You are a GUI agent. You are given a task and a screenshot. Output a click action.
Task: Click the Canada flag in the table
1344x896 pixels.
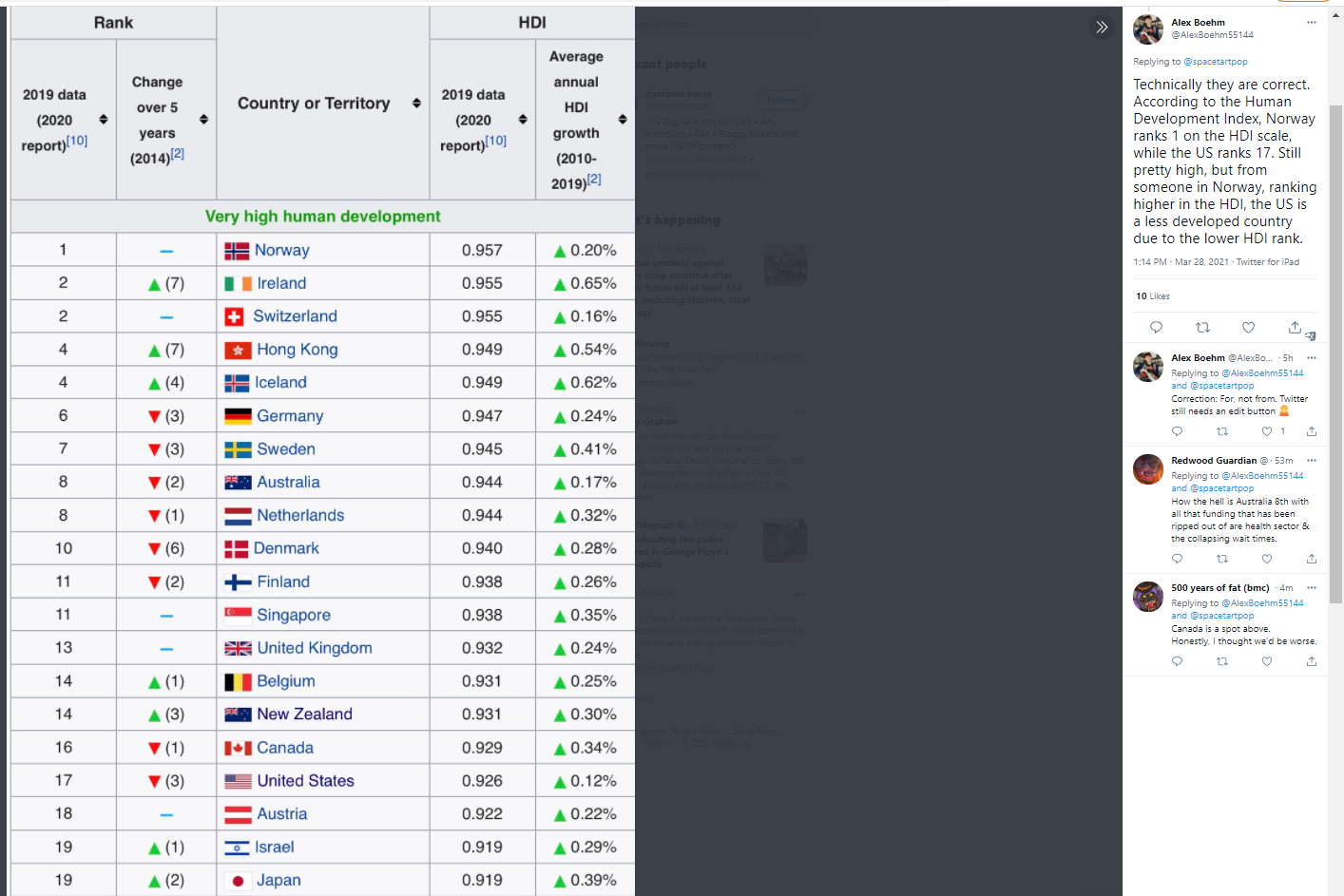pyautogui.click(x=238, y=749)
